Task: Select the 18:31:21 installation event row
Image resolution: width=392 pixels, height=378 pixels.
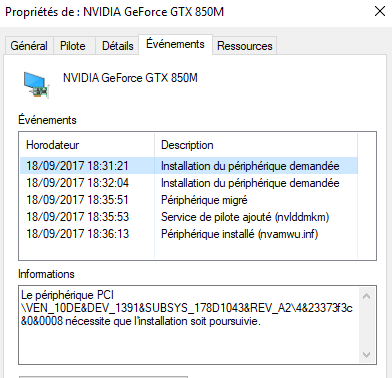Action: (x=189, y=166)
